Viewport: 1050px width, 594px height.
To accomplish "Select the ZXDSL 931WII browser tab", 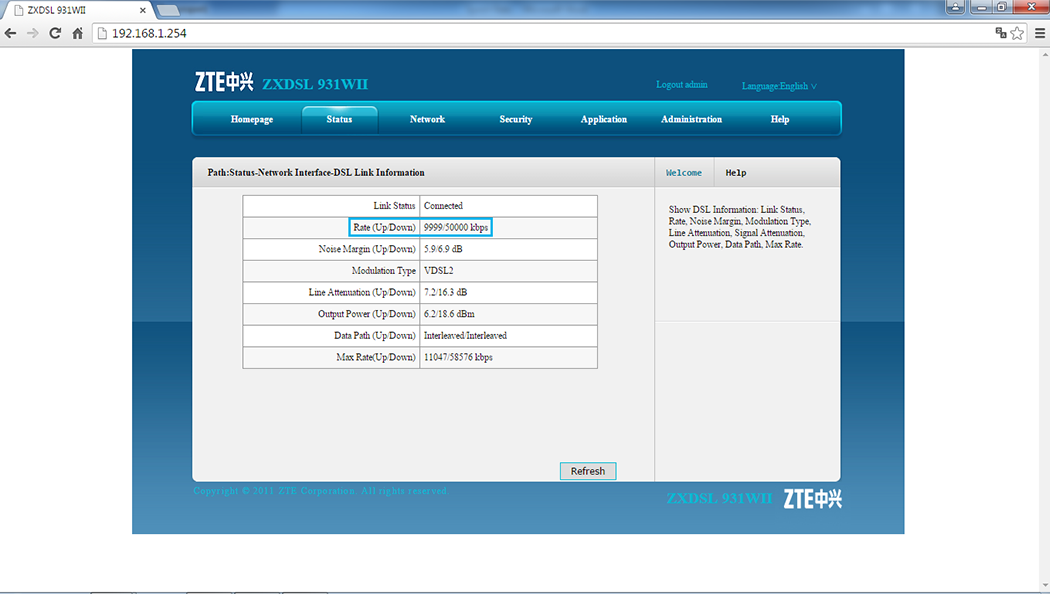I will [x=76, y=10].
